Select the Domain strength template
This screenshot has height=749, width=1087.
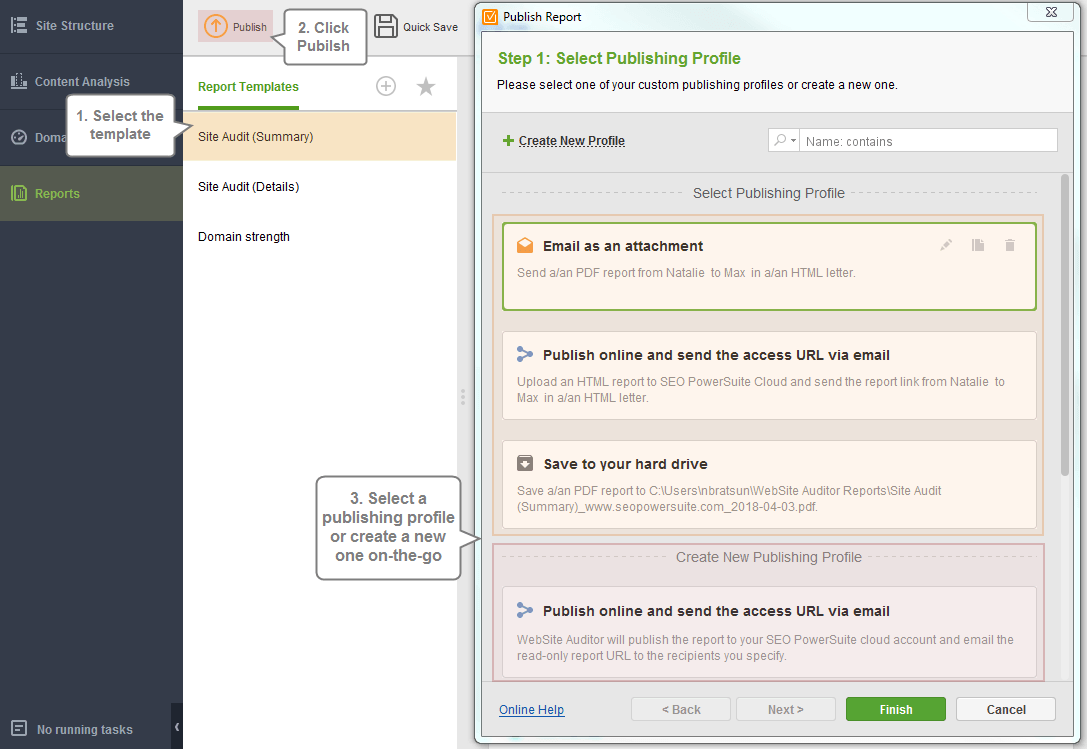(x=320, y=236)
